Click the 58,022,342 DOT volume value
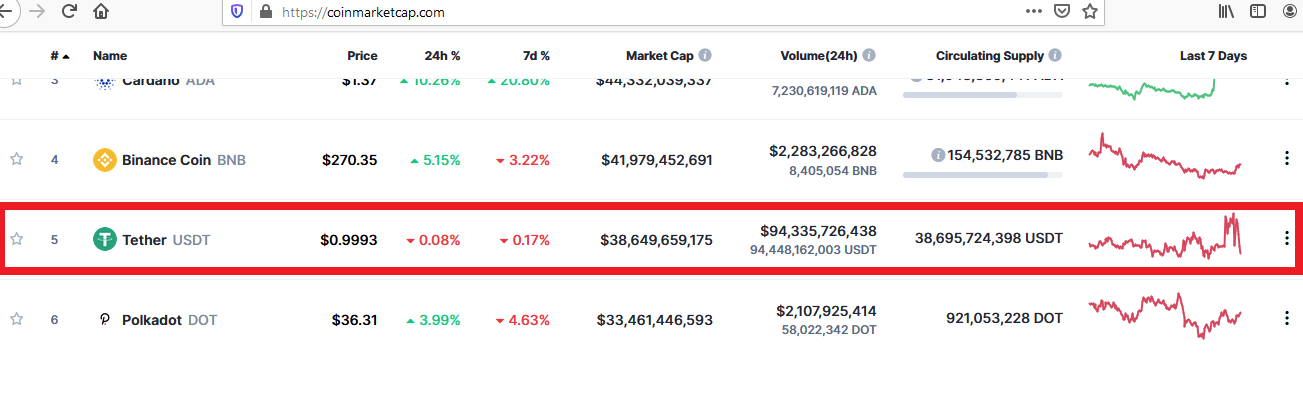Screen dimensions: 1303x412 828,331
